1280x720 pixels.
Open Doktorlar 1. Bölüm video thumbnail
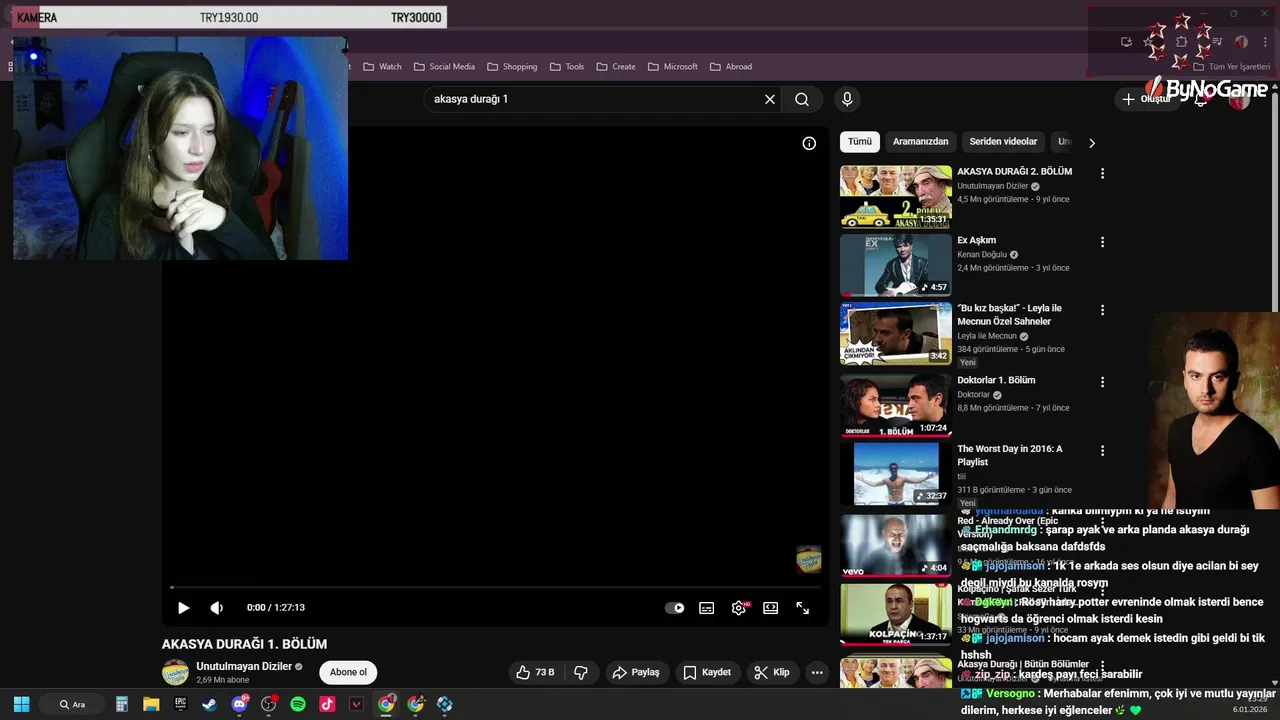pyautogui.click(x=896, y=405)
